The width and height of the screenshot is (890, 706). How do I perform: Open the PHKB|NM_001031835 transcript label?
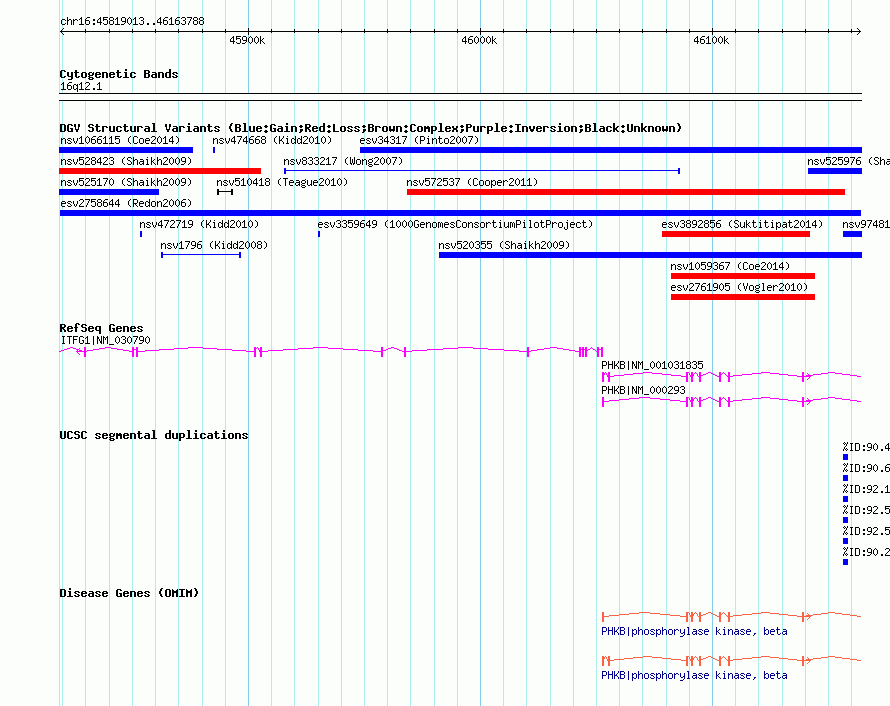point(652,365)
